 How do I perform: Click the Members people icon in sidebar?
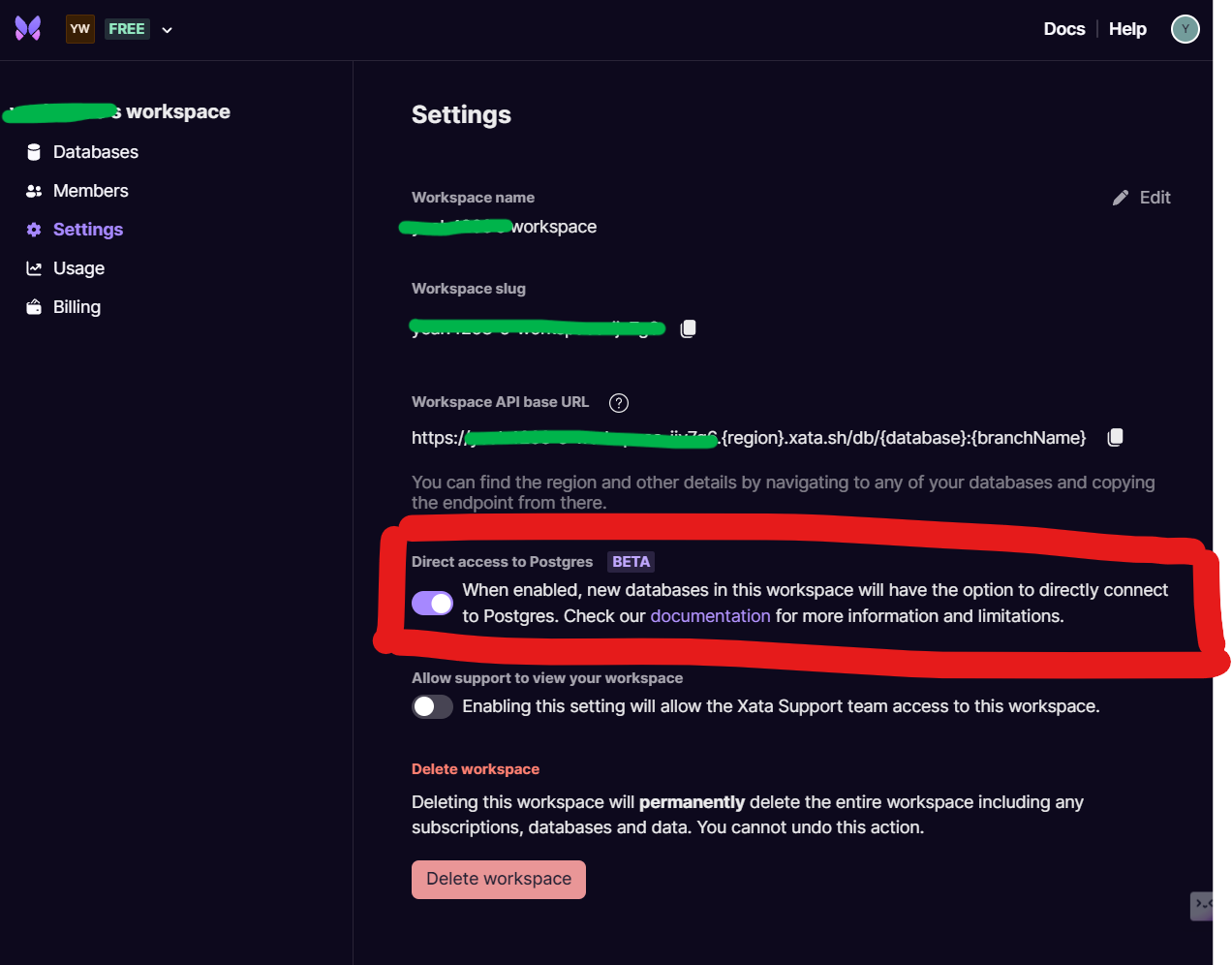pos(34,191)
